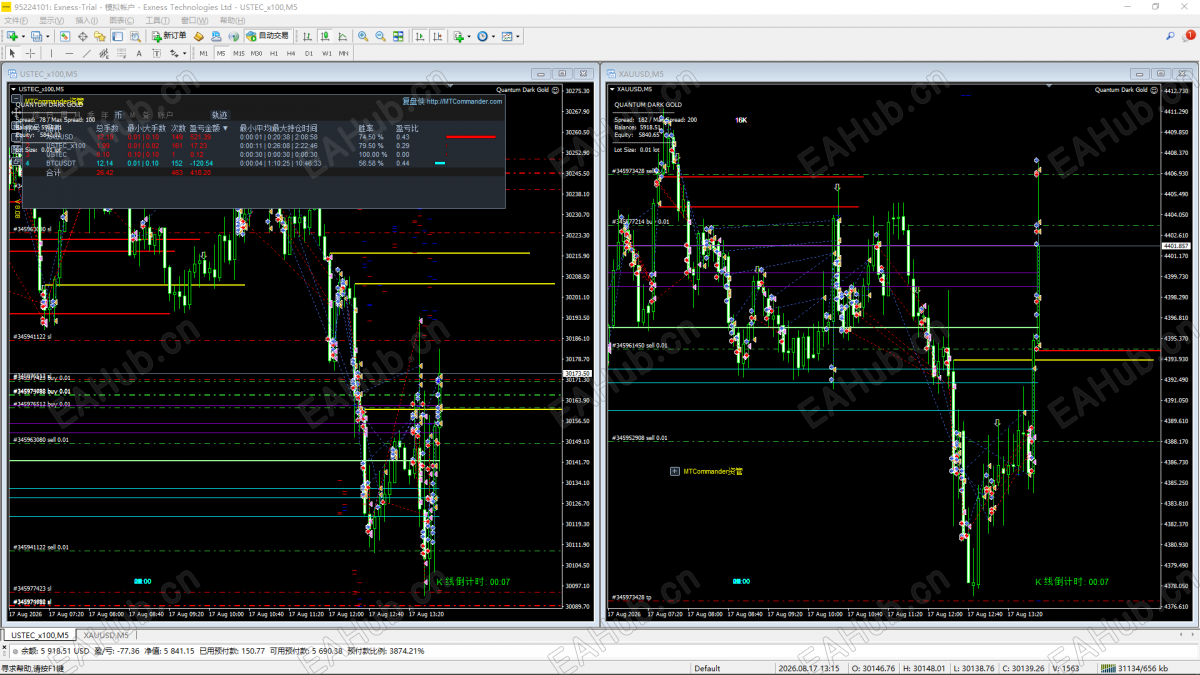
Task: Expand the new chart dropdown arrow
Action: coord(23,36)
